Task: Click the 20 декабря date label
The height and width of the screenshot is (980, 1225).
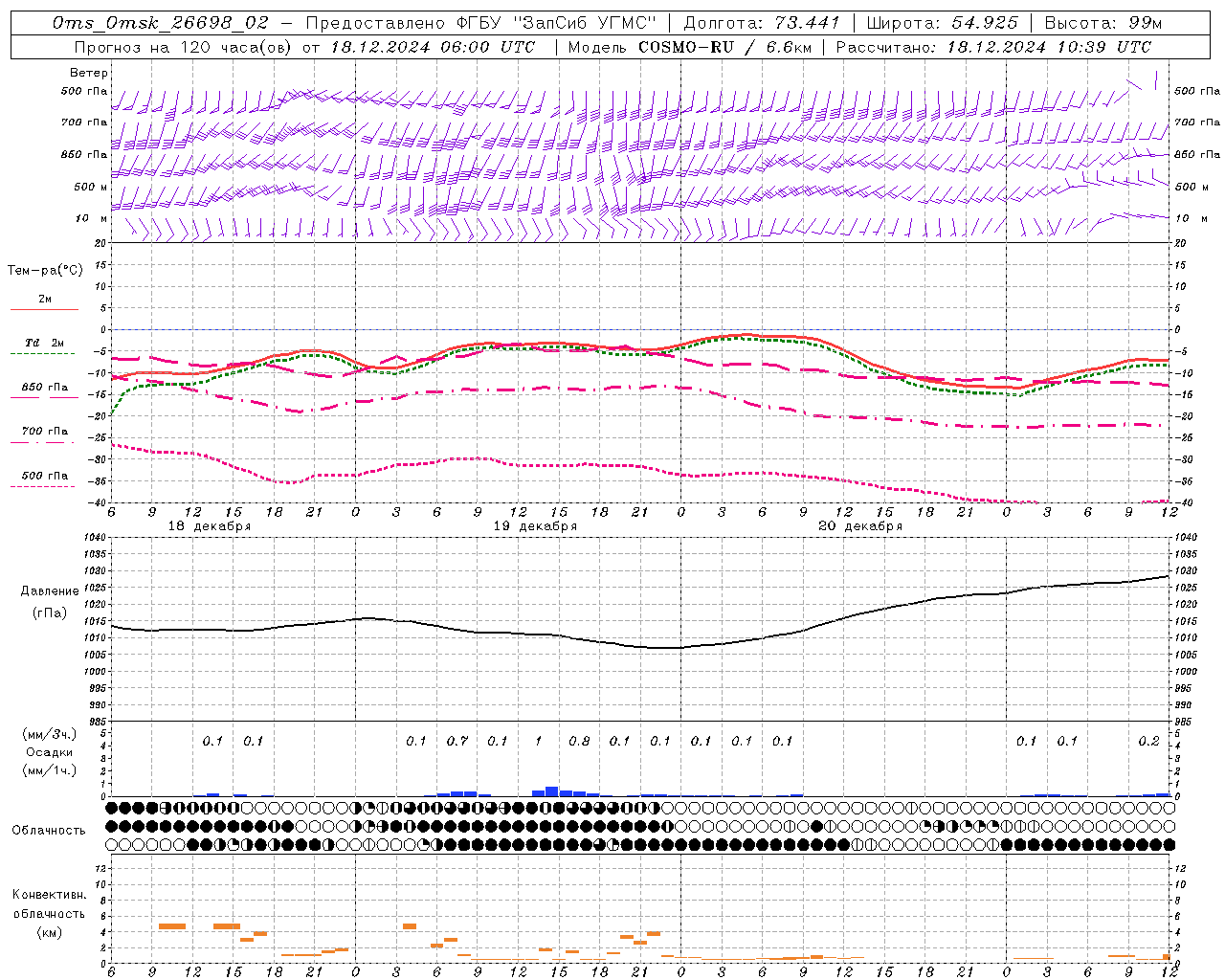Action: (860, 526)
